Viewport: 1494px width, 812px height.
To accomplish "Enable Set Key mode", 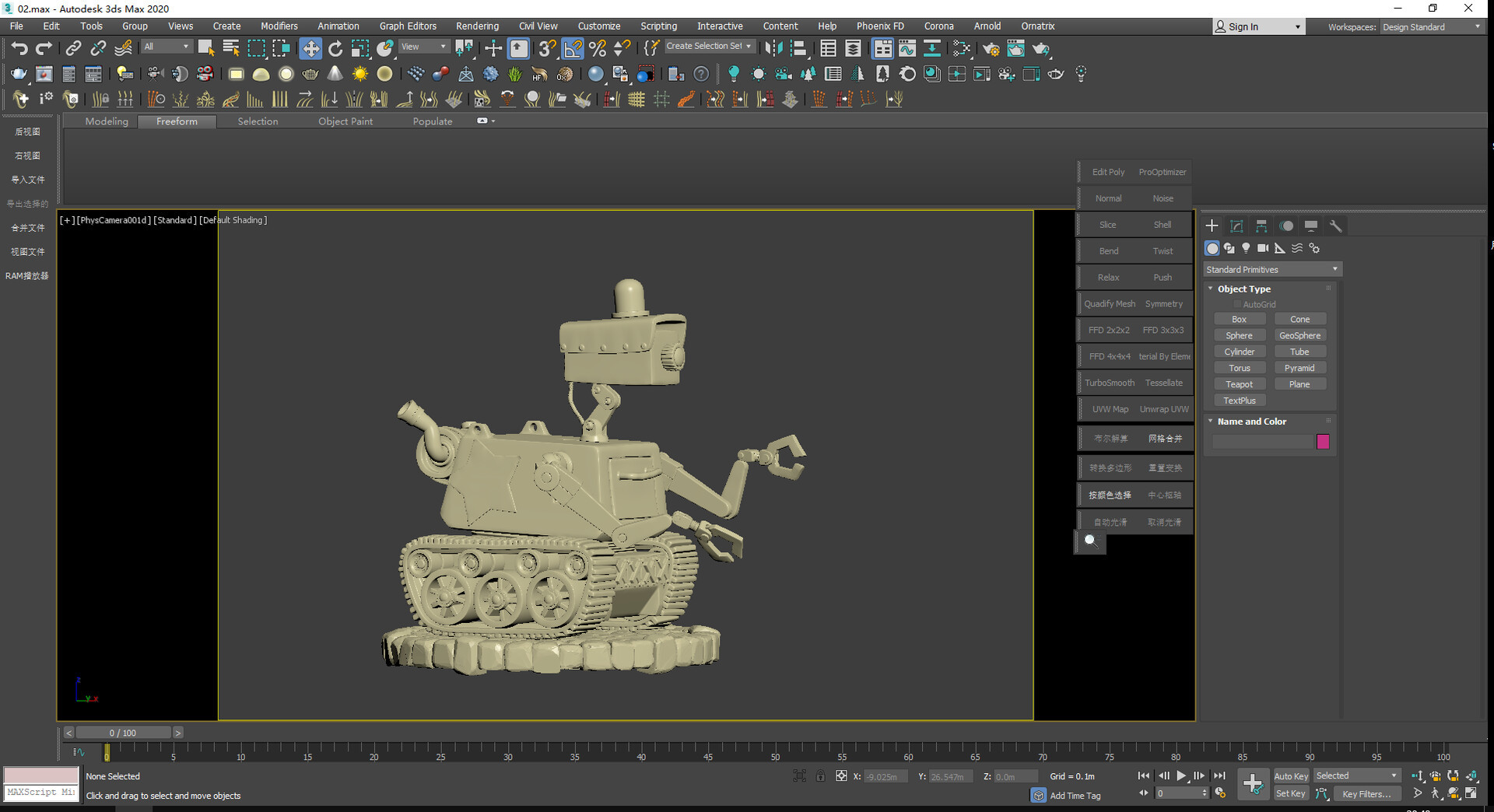I will (x=1291, y=793).
